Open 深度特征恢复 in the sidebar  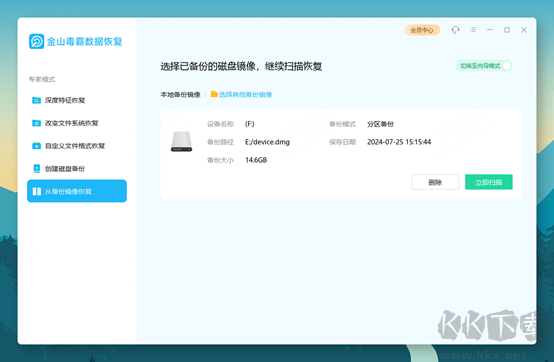pos(77,100)
